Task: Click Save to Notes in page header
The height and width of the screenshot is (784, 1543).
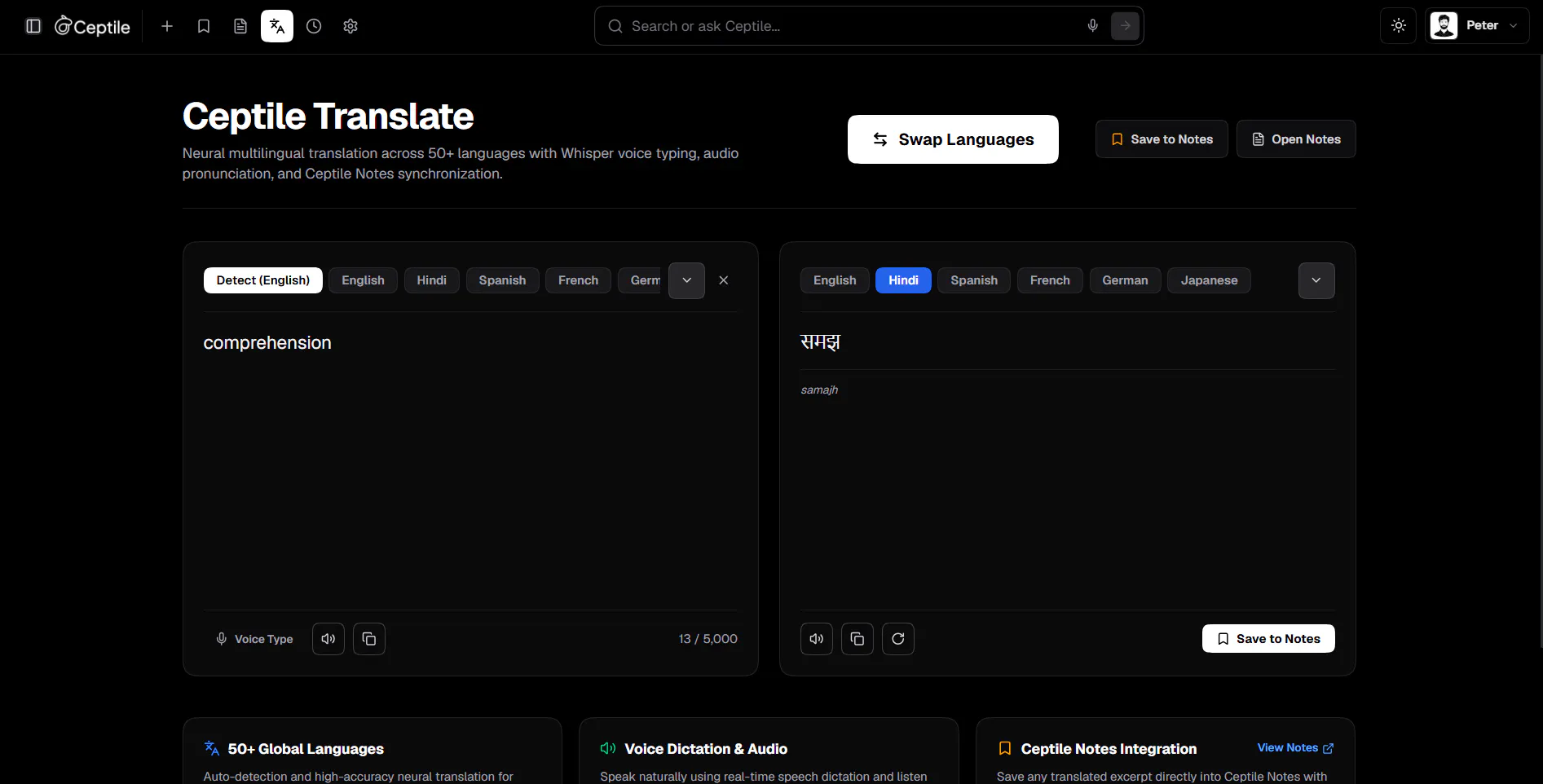Action: coord(1162,139)
